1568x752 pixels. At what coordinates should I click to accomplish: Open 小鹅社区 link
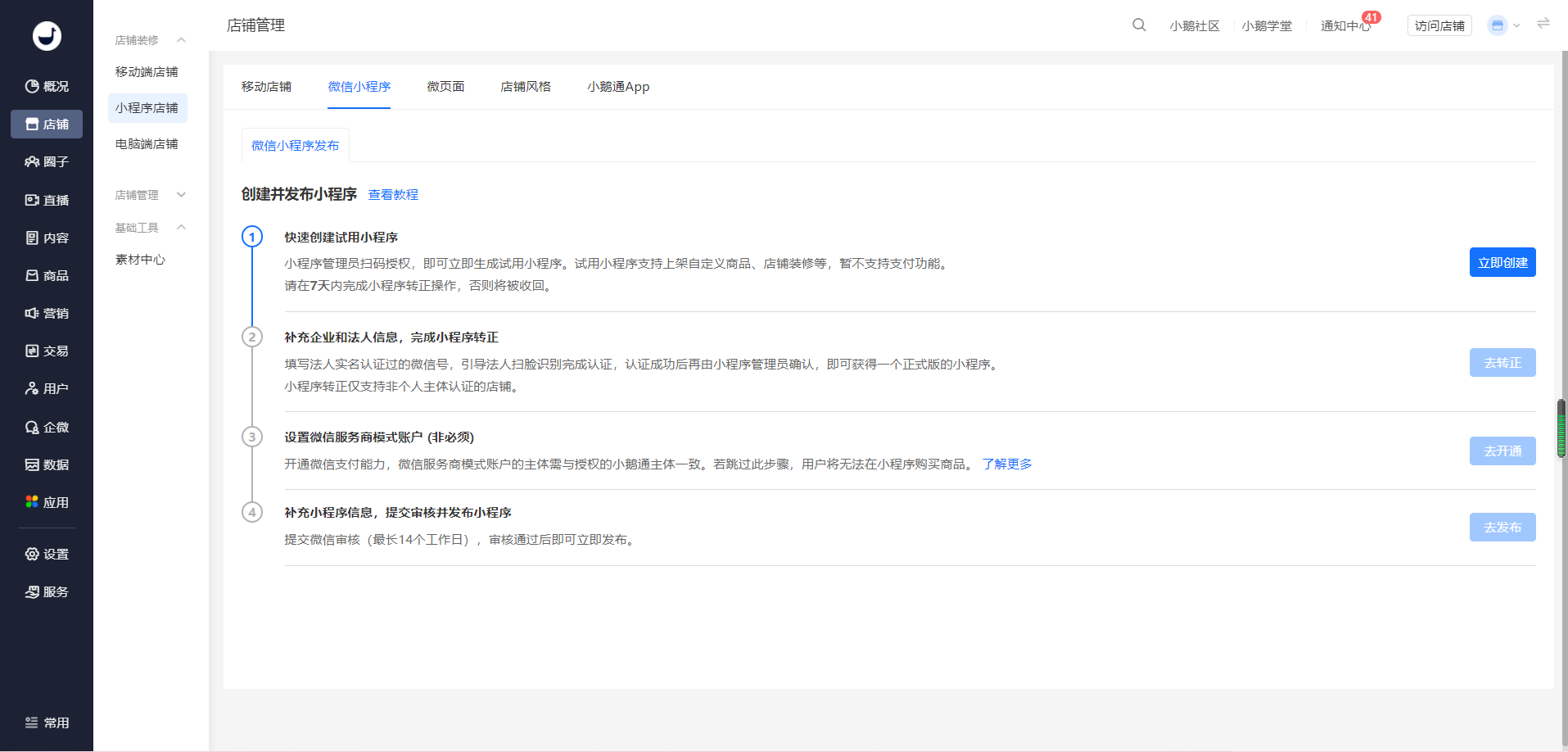click(x=1195, y=26)
